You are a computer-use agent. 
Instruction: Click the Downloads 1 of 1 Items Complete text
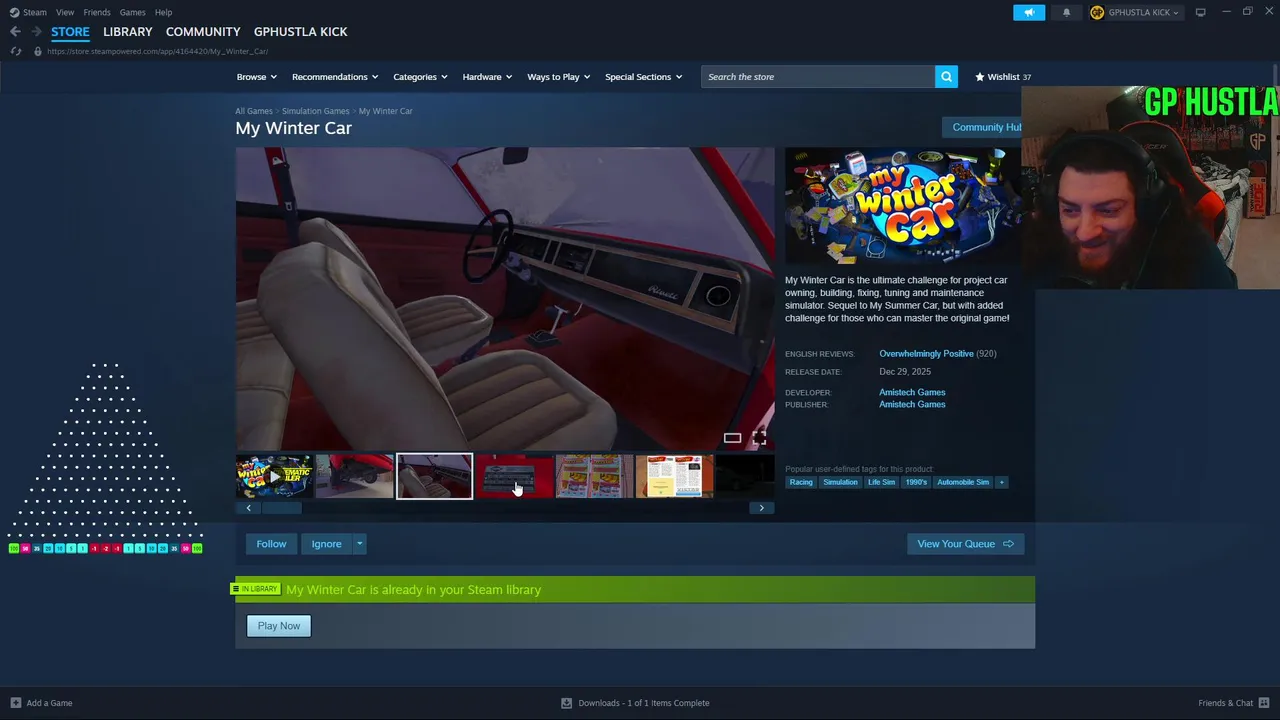[644, 703]
